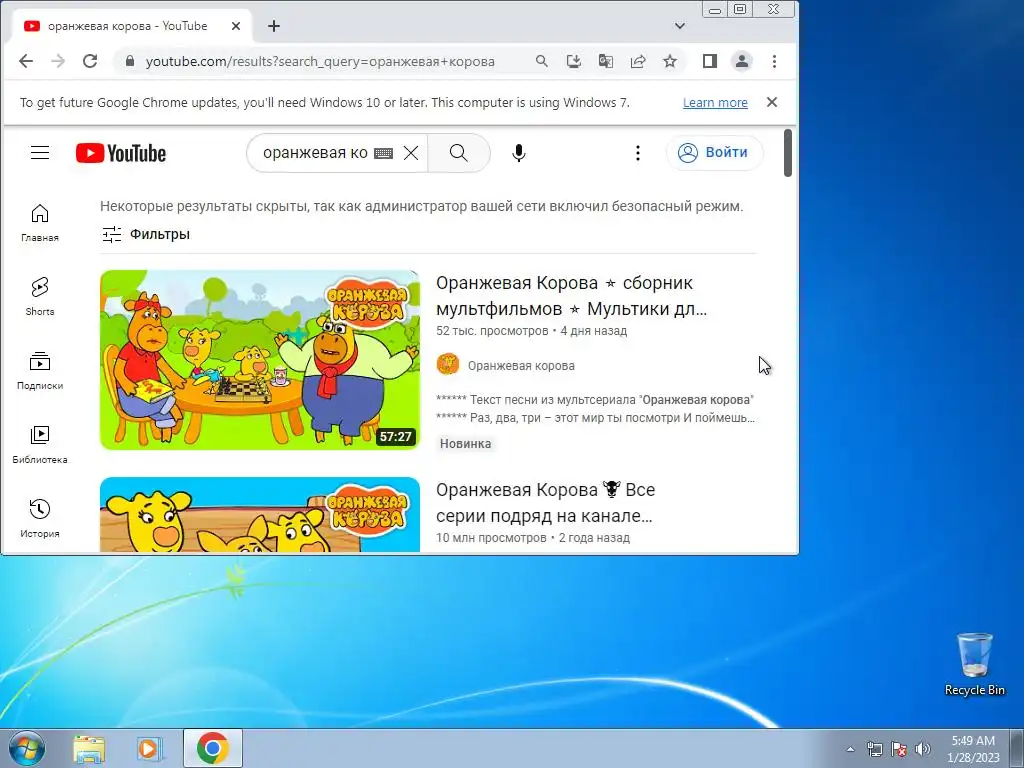Image resolution: width=1024 pixels, height=768 pixels.
Task: Bookmark this page with the star icon
Action: [x=669, y=61]
